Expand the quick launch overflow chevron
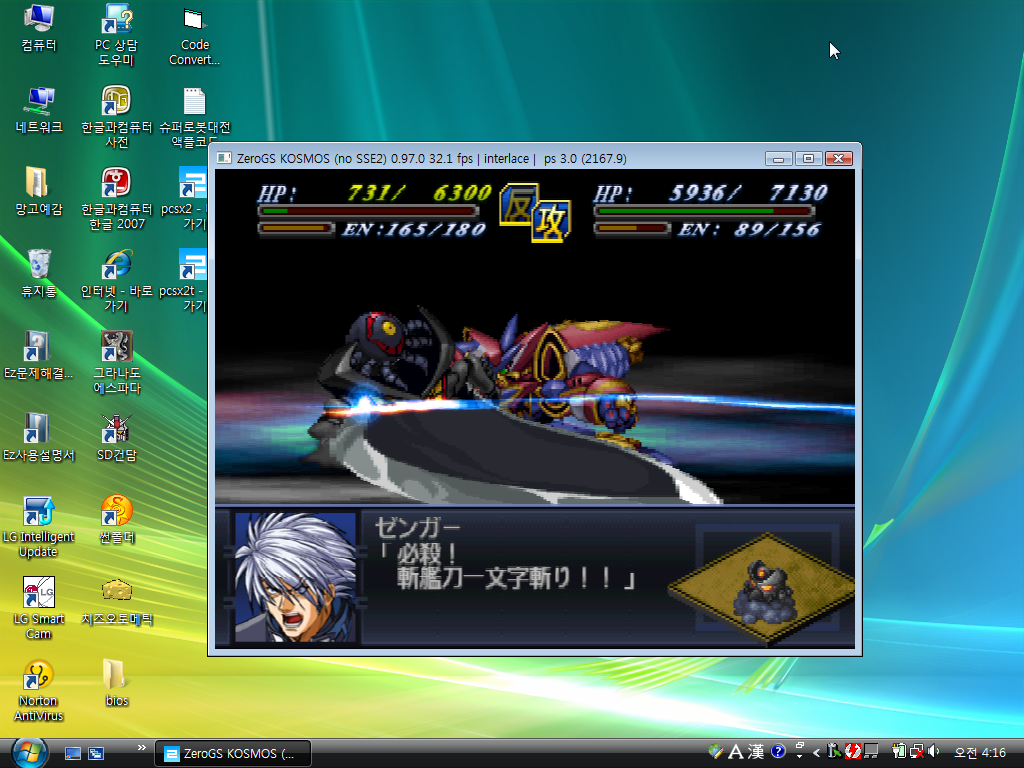Screen dimensions: 1024x768 click(142, 747)
